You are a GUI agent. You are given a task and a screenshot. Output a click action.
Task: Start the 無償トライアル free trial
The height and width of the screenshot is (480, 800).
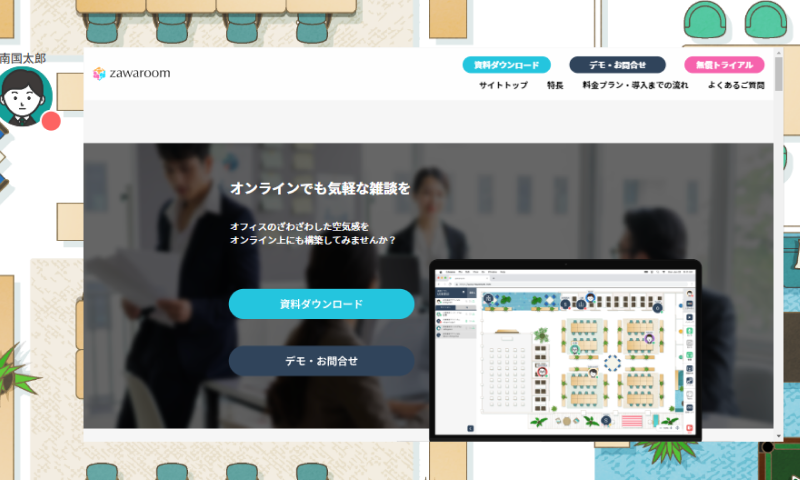tap(724, 65)
